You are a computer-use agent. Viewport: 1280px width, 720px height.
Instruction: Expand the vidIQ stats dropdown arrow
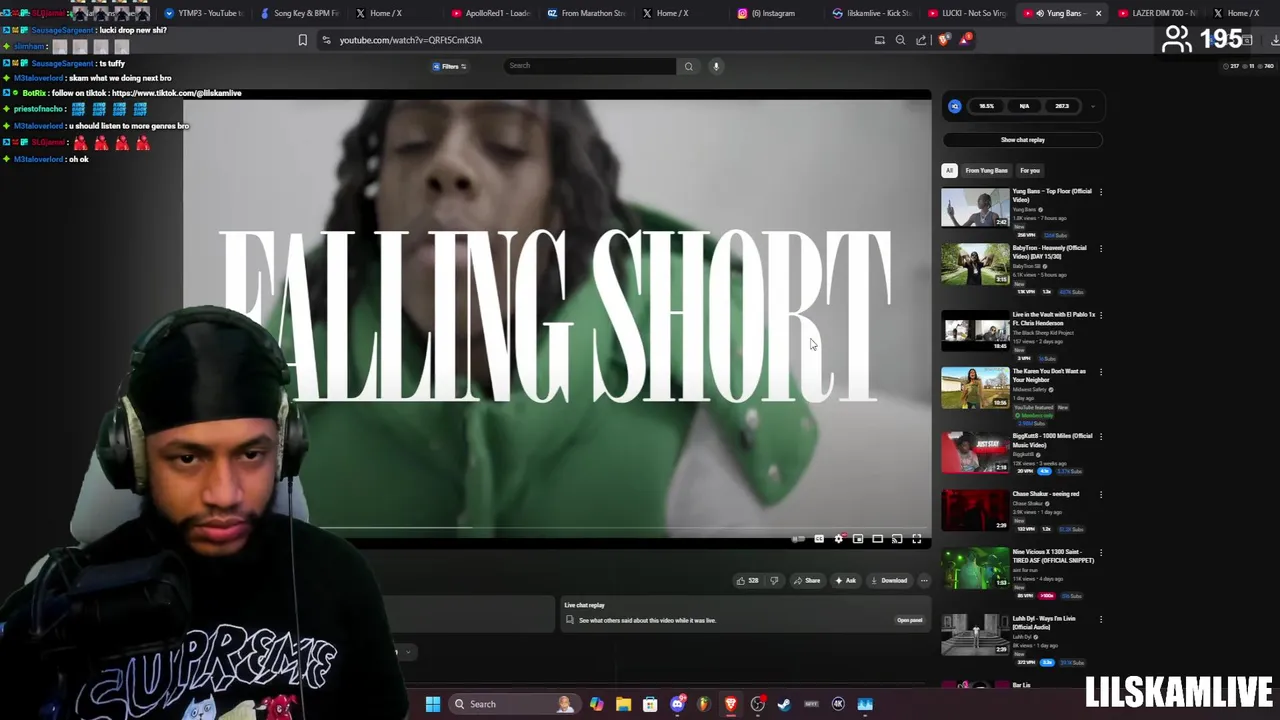(x=1092, y=106)
